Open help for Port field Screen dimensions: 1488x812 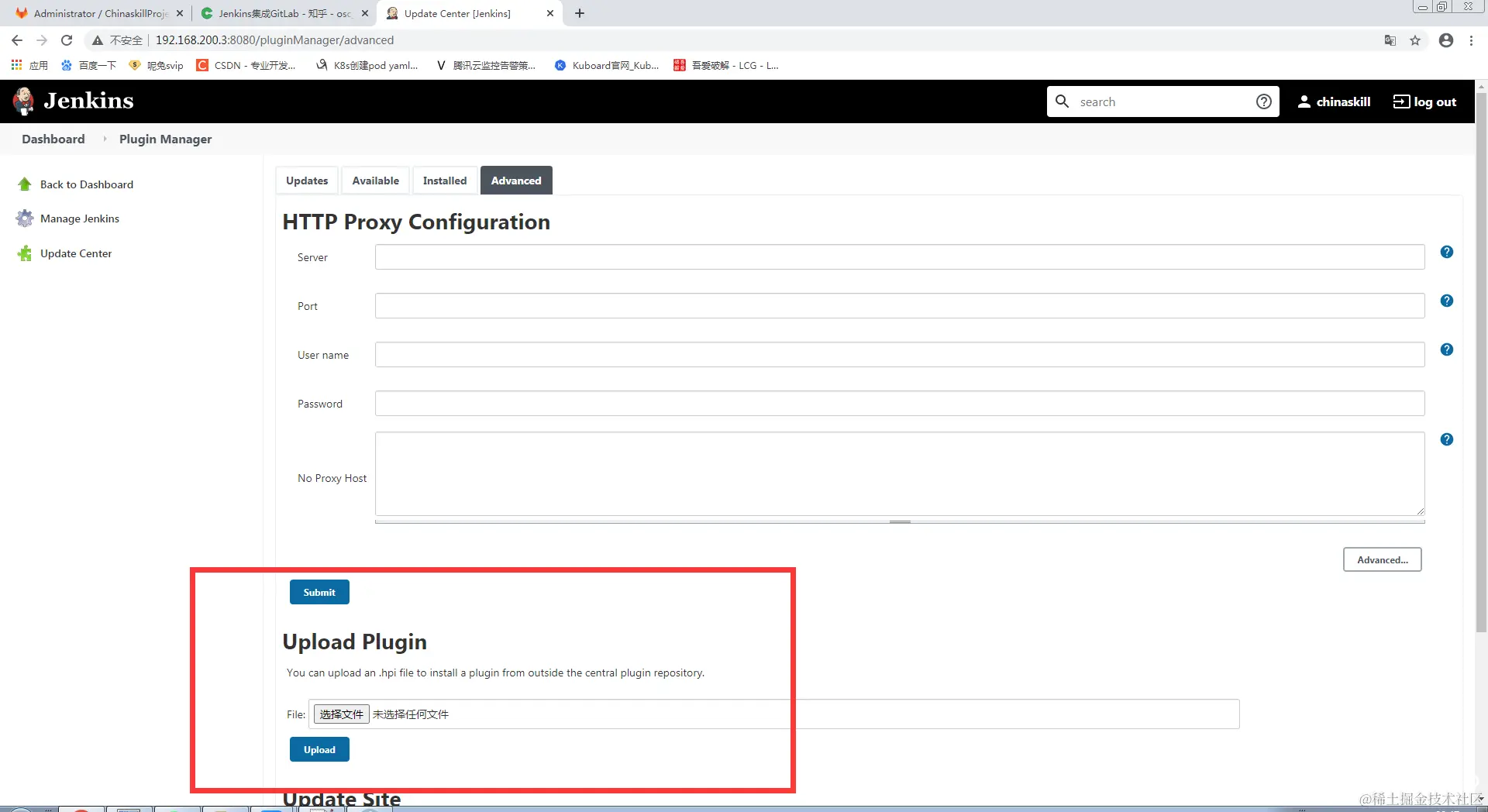point(1446,301)
